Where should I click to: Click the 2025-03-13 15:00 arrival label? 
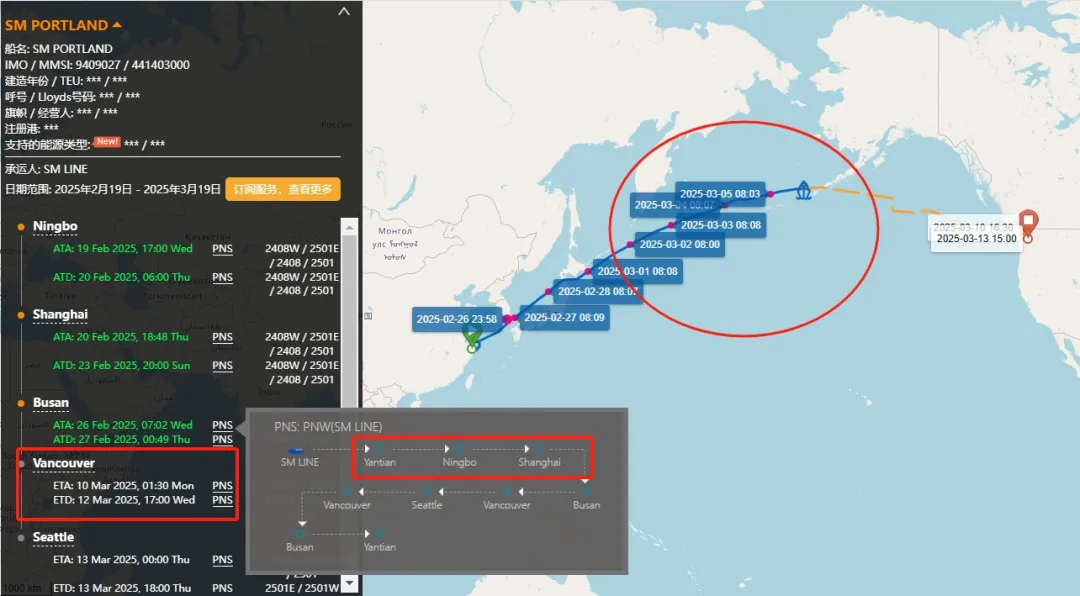(976, 239)
